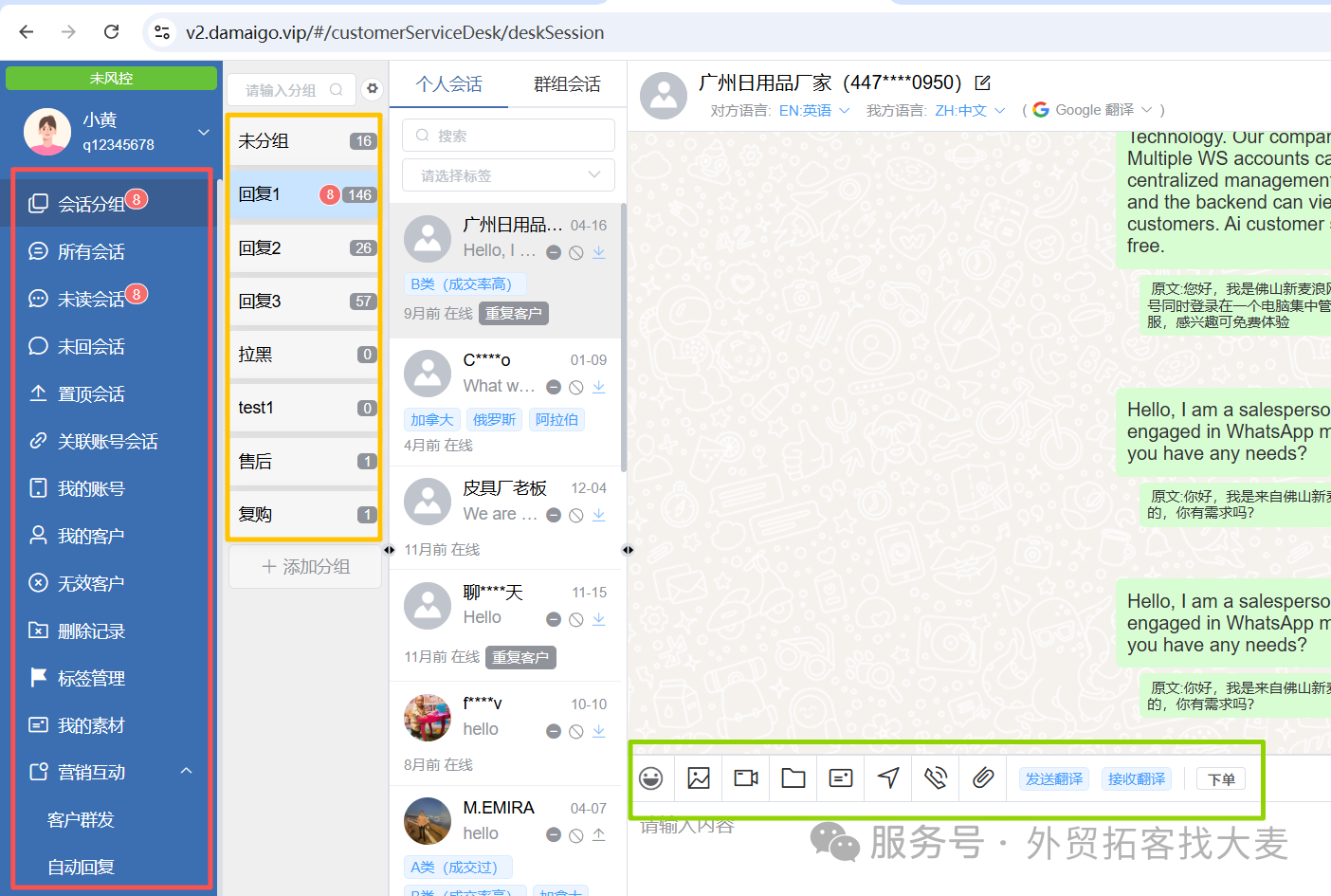Toggle 接收翻译 receive translation
The width and height of the screenshot is (1331, 896).
(x=1137, y=778)
